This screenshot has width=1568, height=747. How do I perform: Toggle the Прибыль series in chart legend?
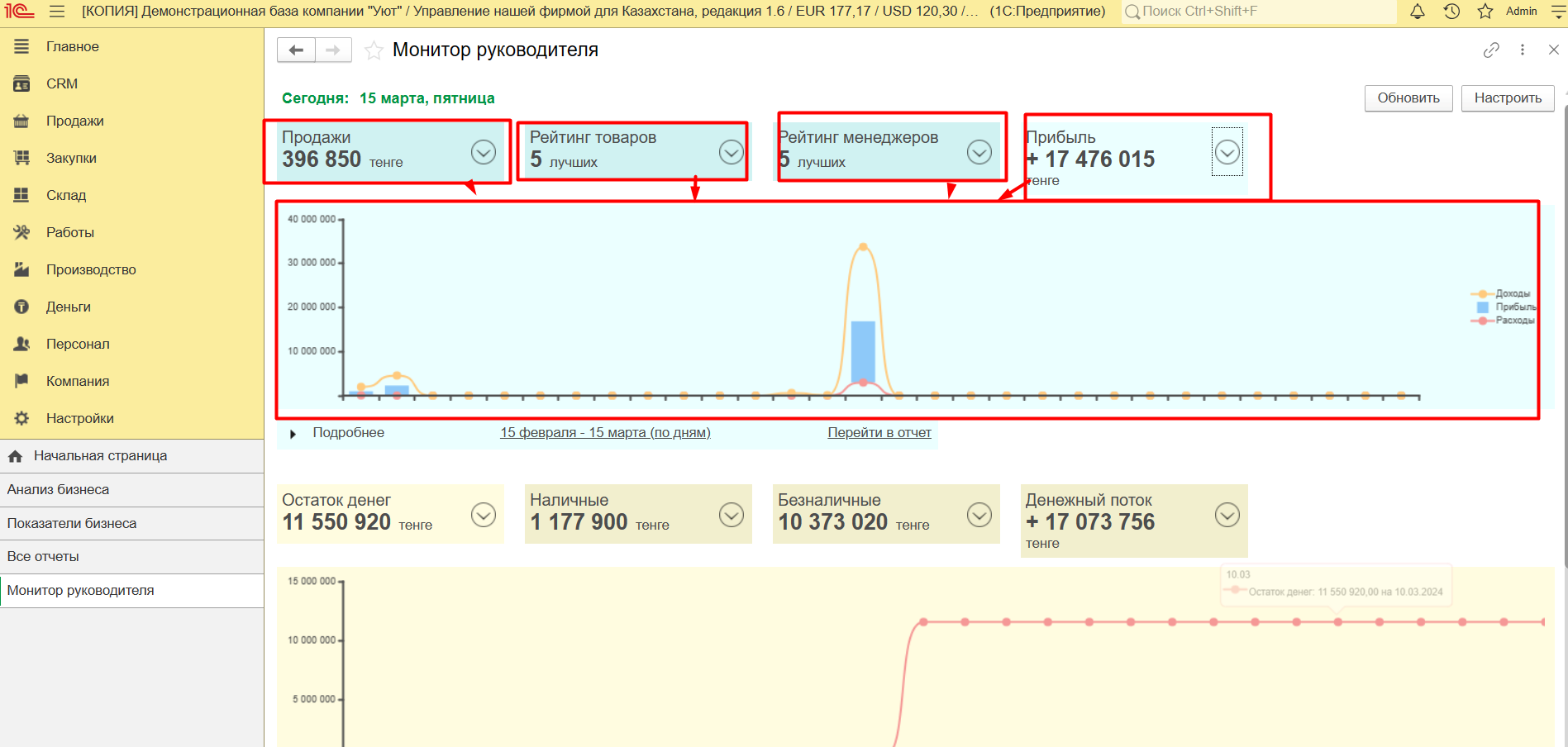pyautogui.click(x=1514, y=307)
